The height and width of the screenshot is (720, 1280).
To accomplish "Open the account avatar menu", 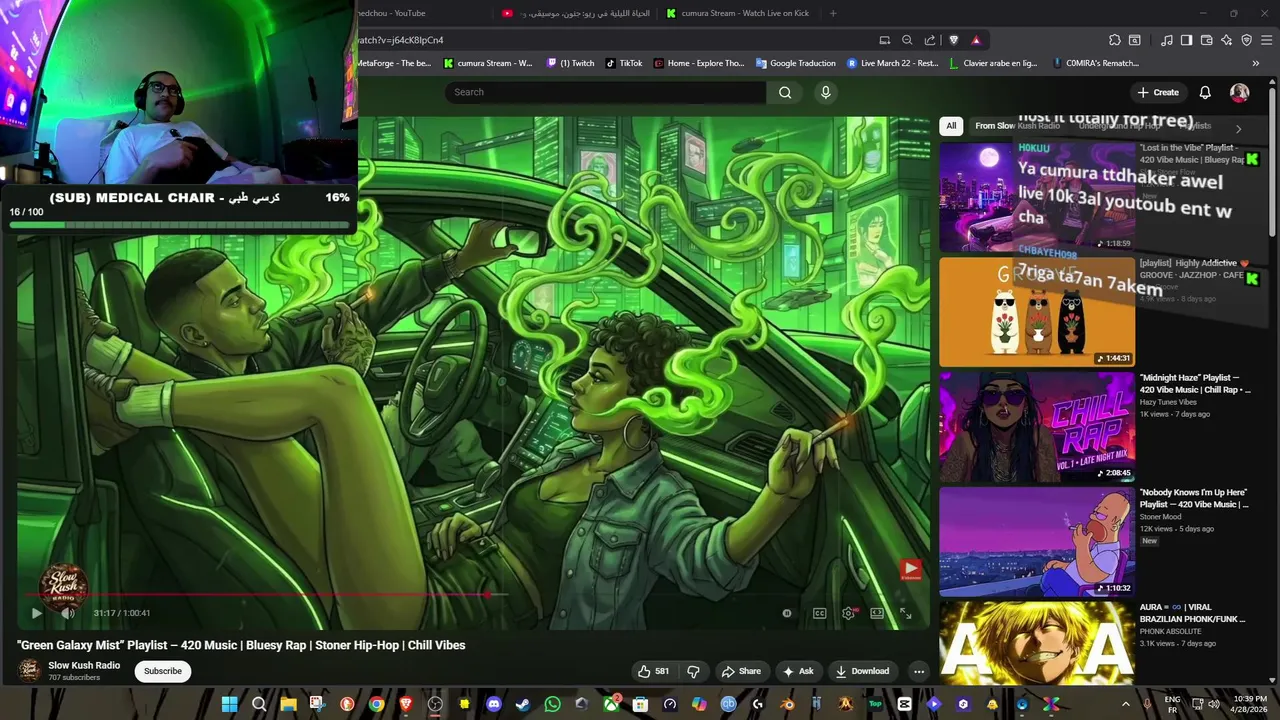I will coord(1240,92).
